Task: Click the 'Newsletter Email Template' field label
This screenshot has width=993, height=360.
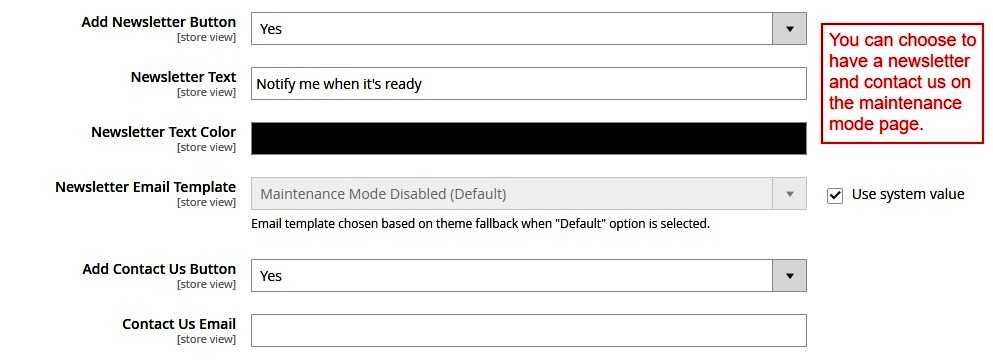Action: tap(145, 187)
